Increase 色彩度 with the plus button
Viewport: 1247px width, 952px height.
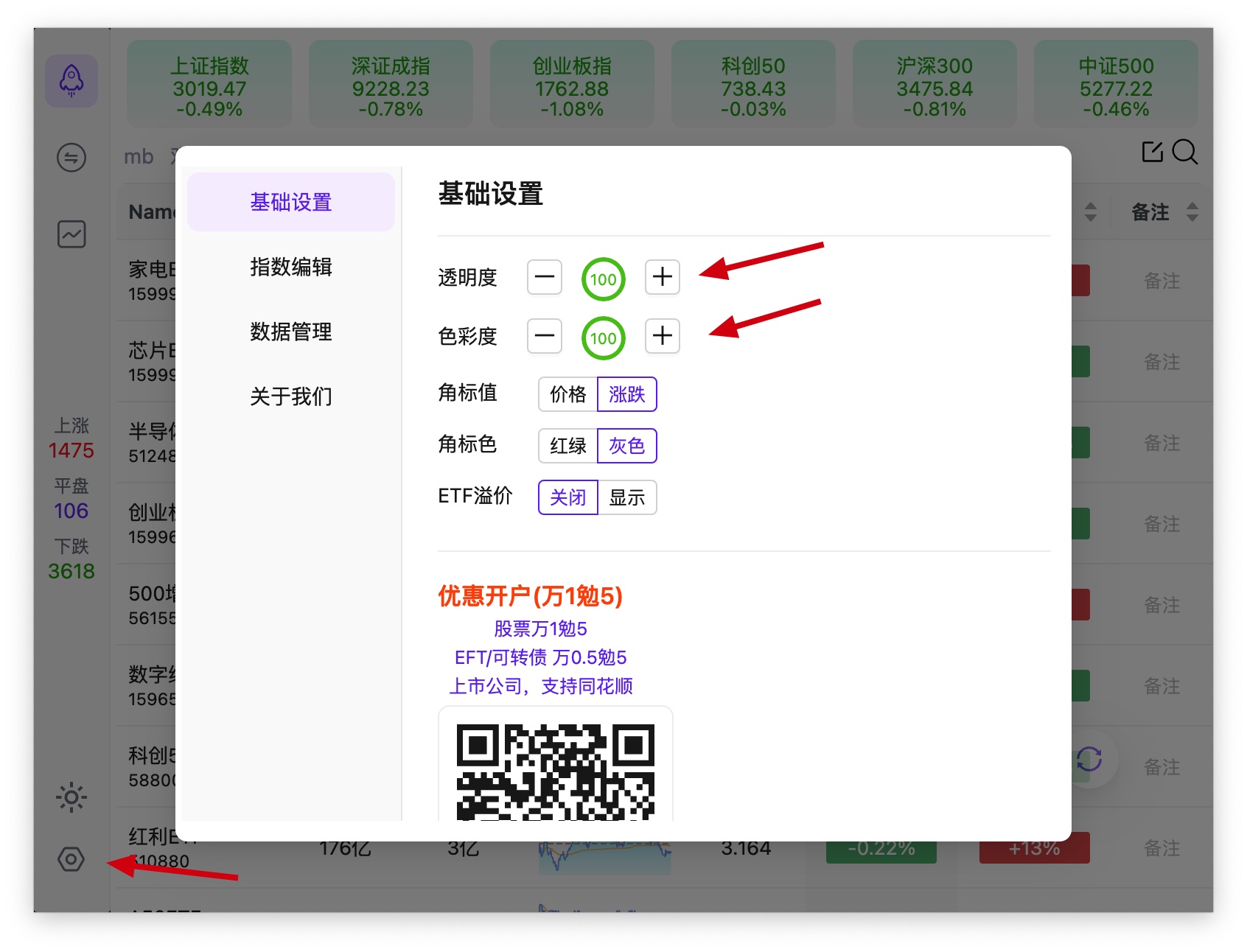coord(662,336)
